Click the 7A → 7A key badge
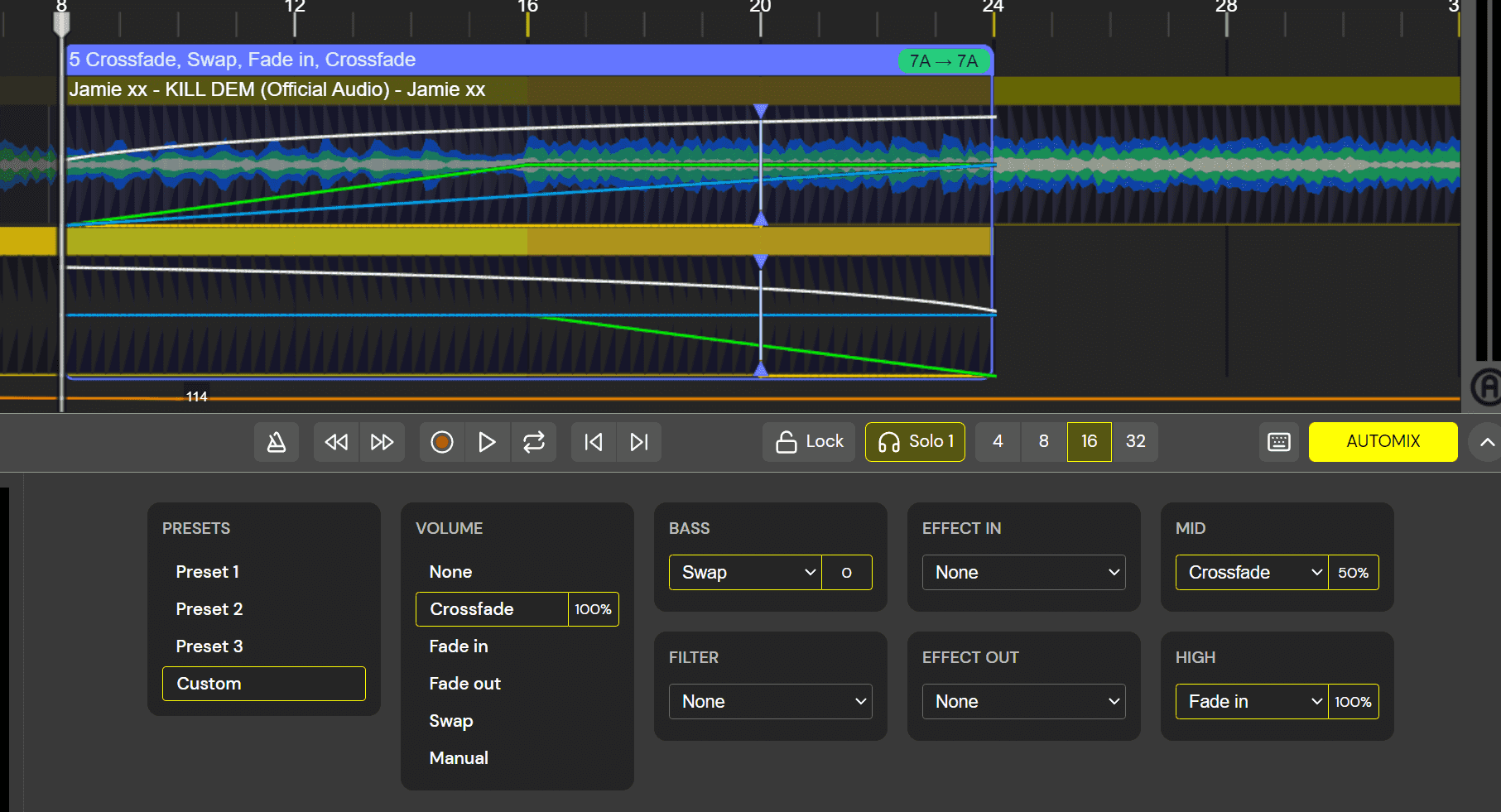Screen dimensions: 1501x812 944,61
